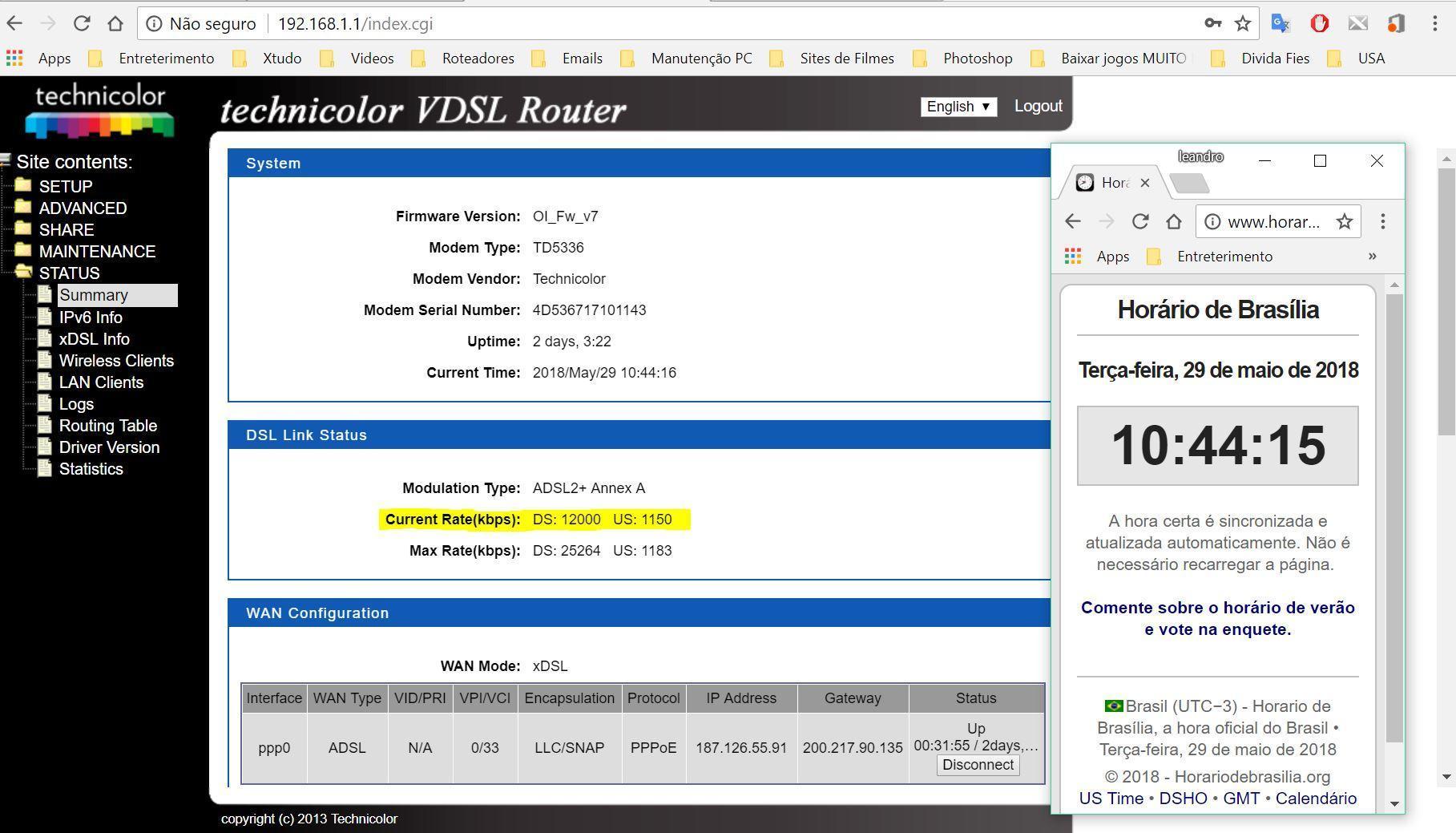Click the saved password key icon
This screenshot has width=1456, height=833.
pos(1212,23)
